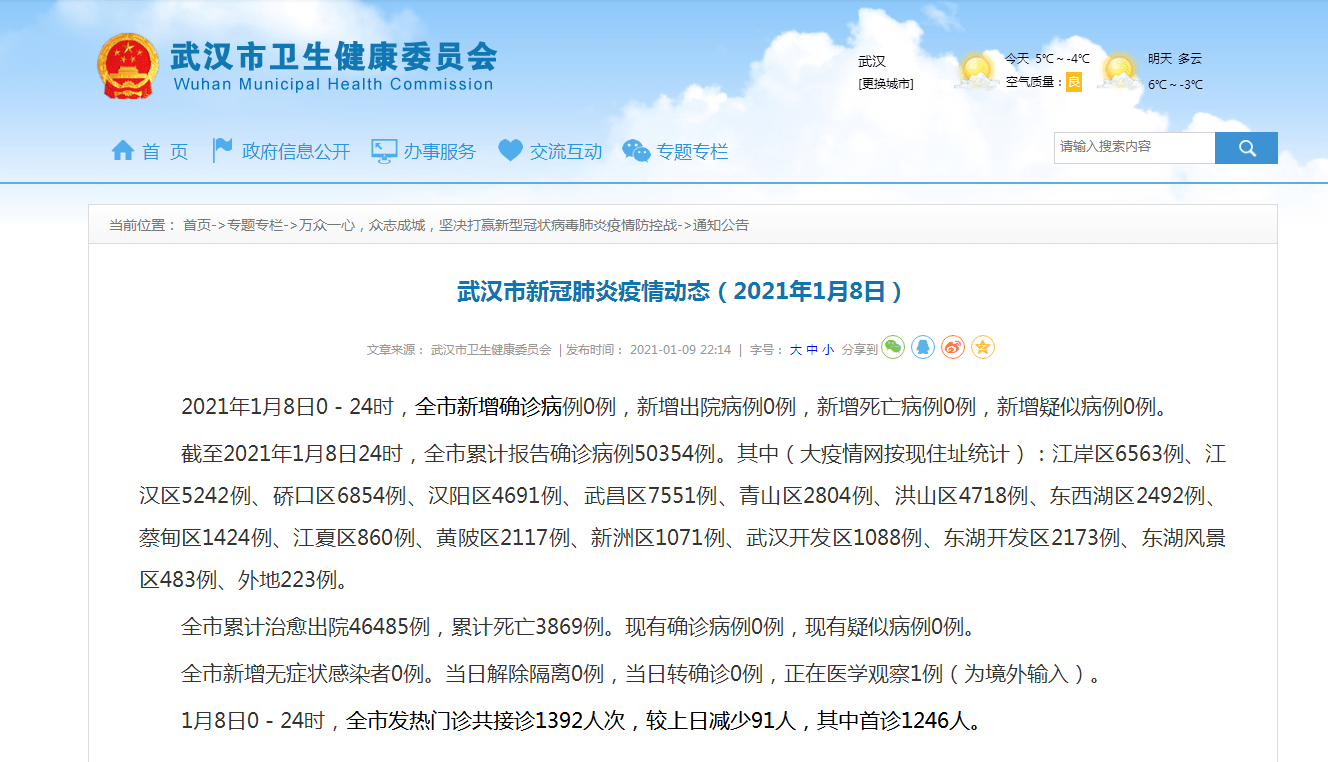Click text 东湖开发区2173例
This screenshot has height=762, width=1328.
pyautogui.click(x=1031, y=538)
